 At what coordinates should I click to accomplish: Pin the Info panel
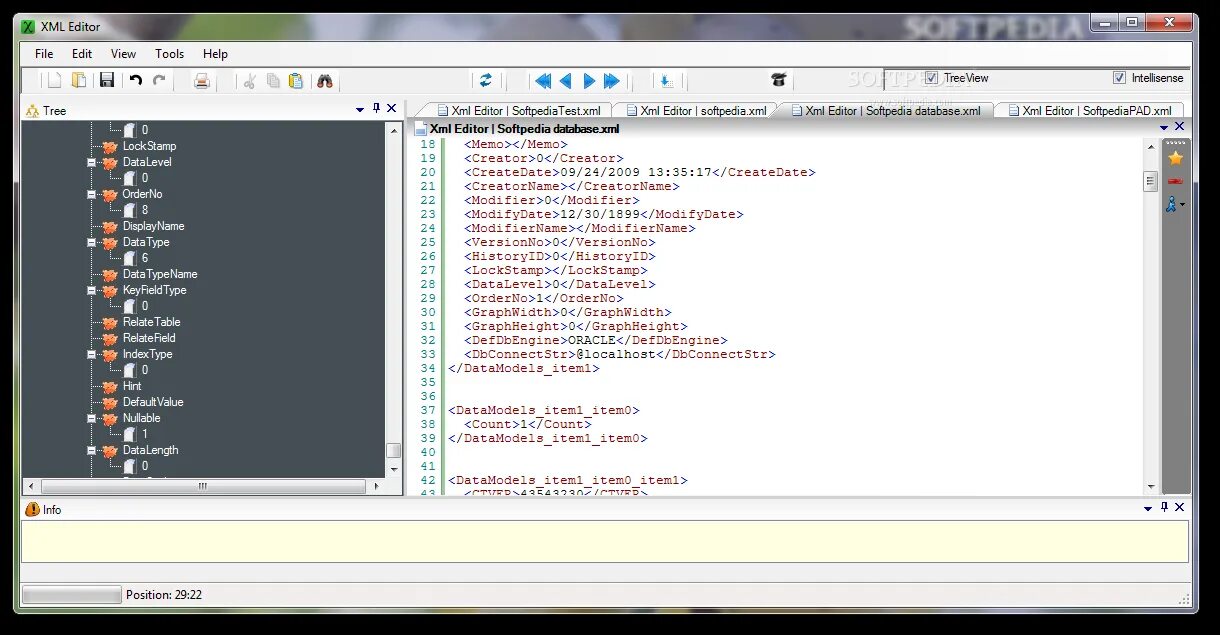pos(1164,508)
